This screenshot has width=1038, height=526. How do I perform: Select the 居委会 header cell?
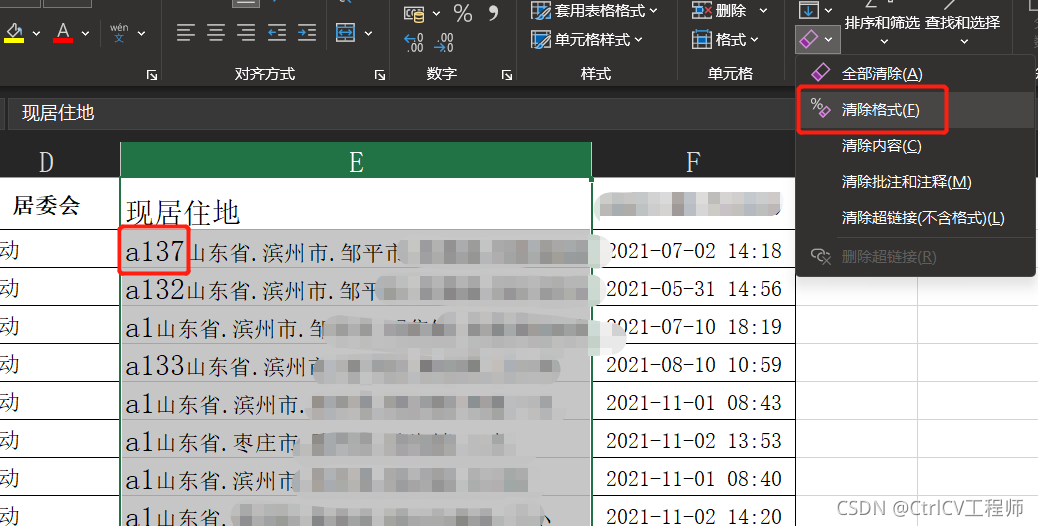click(60, 204)
